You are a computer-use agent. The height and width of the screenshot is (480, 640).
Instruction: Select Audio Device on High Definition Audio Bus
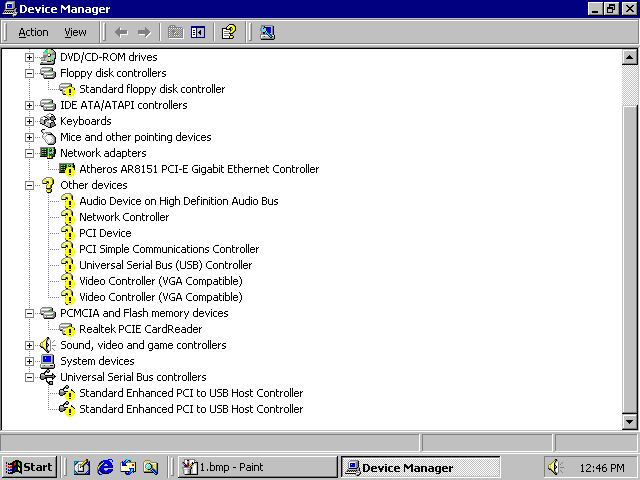click(178, 201)
